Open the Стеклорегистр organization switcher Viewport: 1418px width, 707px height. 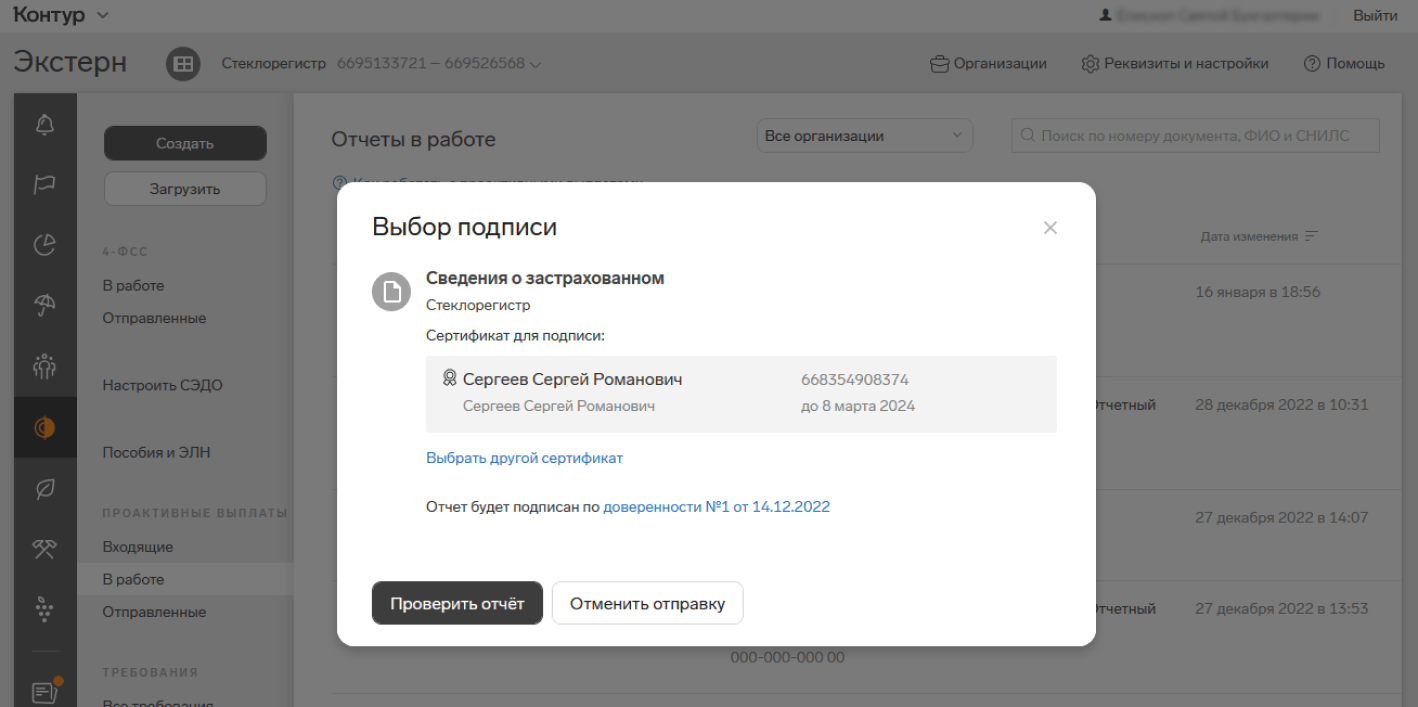coord(381,64)
